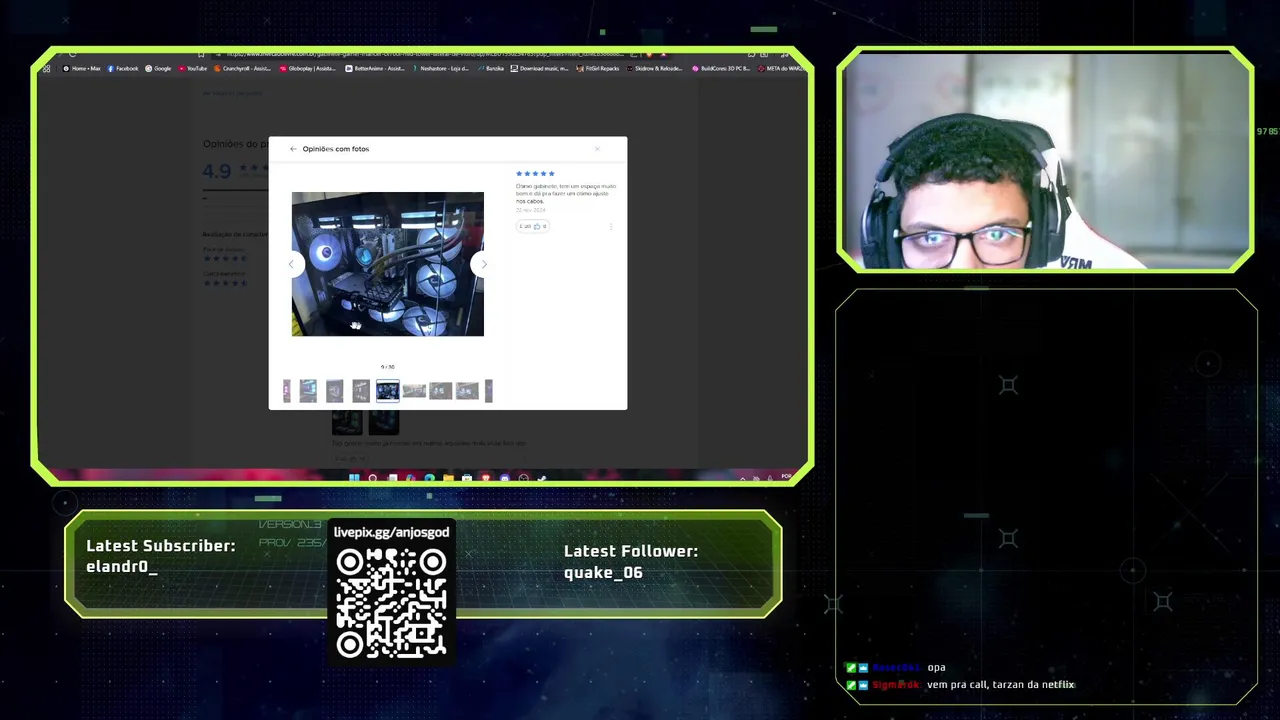Open the BetterAnime bookmark
The height and width of the screenshot is (720, 1280).
tap(375, 69)
